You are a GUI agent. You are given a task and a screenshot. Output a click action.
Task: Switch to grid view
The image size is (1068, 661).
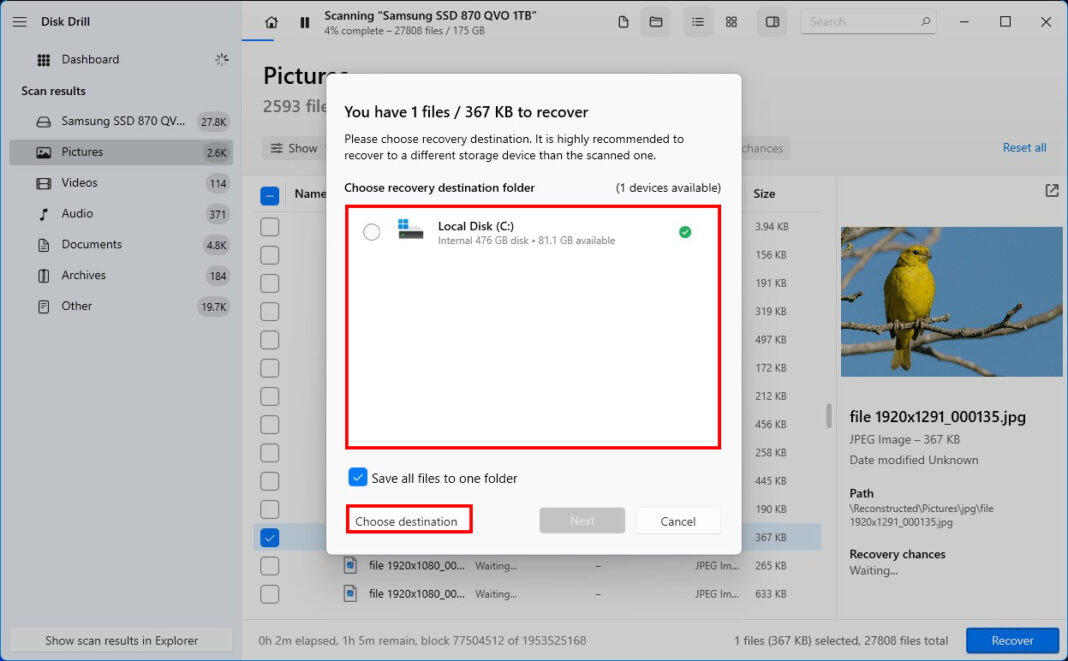click(731, 21)
